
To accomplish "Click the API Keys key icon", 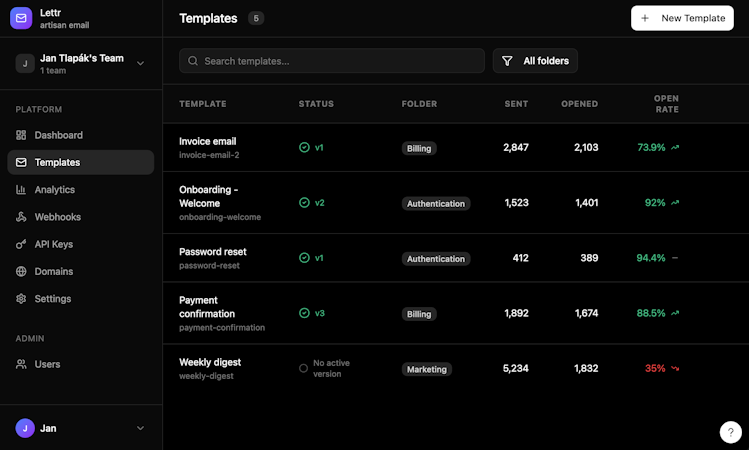I will [x=22, y=244].
